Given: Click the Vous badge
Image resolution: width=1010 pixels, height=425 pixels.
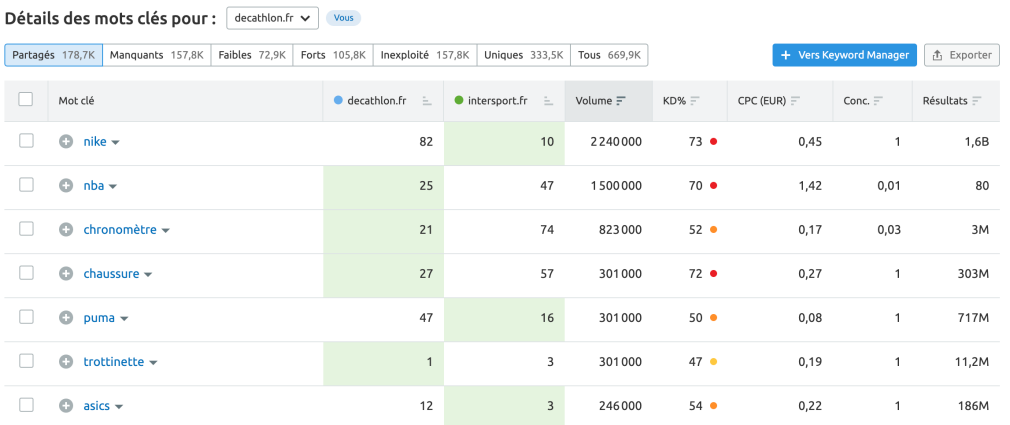Looking at the screenshot, I should click(x=343, y=18).
